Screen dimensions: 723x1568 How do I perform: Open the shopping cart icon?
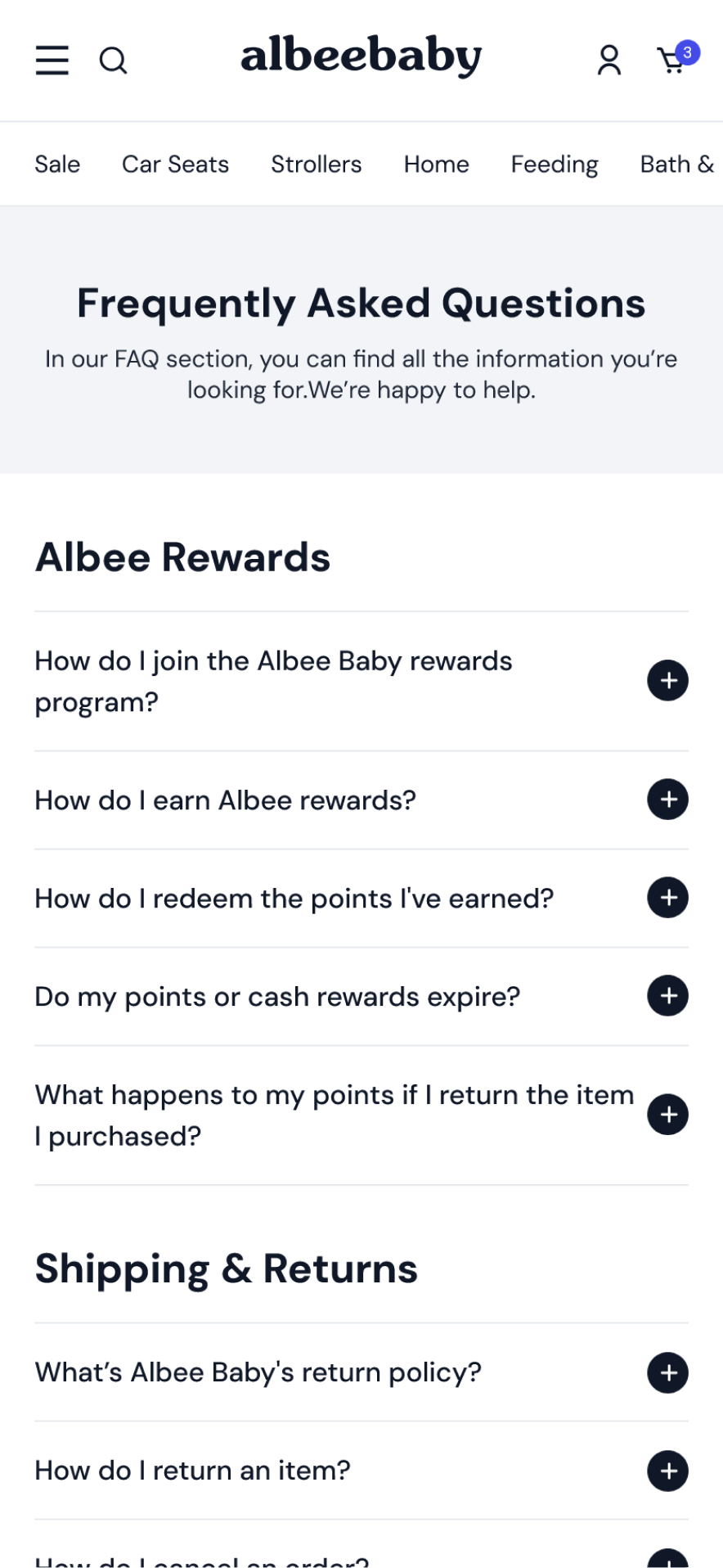click(x=671, y=61)
